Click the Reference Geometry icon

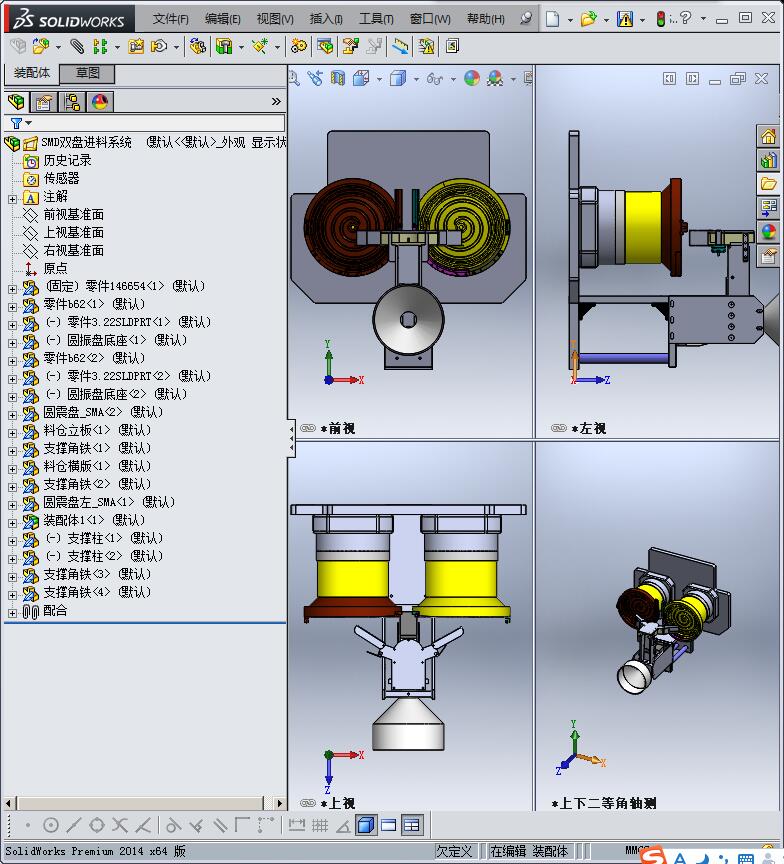point(260,46)
